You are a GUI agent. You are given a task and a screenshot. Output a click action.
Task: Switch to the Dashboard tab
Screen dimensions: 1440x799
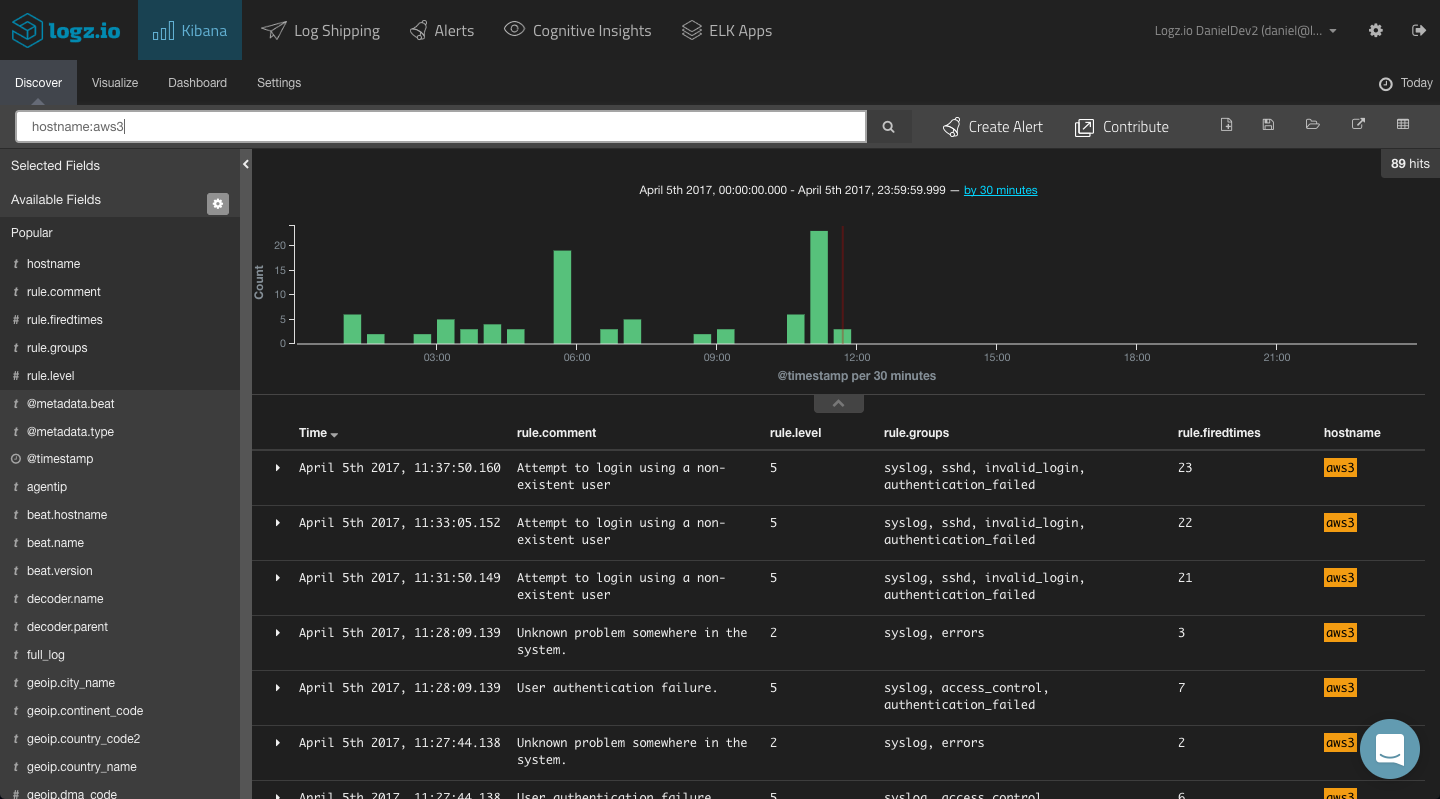(x=197, y=83)
